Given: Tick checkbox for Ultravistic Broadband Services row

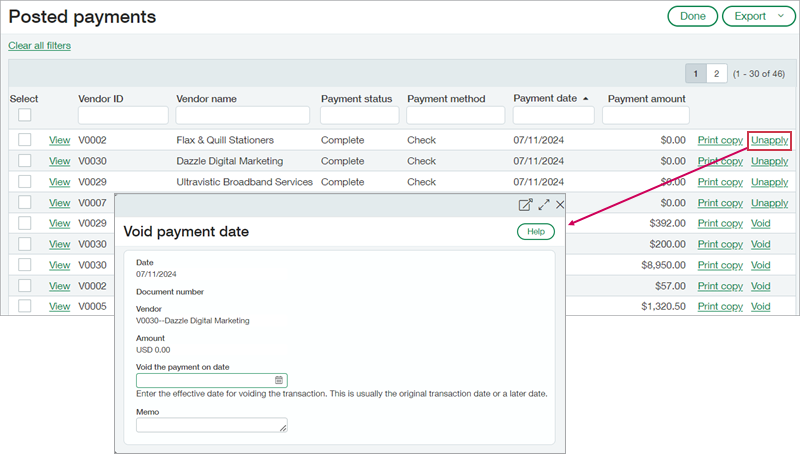Looking at the screenshot, I should tap(25, 182).
